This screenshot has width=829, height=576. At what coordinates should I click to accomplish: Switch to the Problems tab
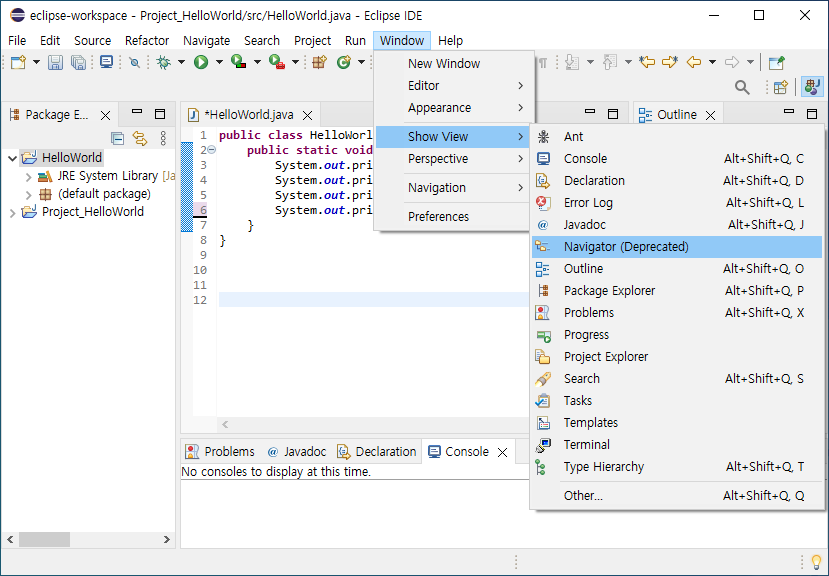[220, 452]
